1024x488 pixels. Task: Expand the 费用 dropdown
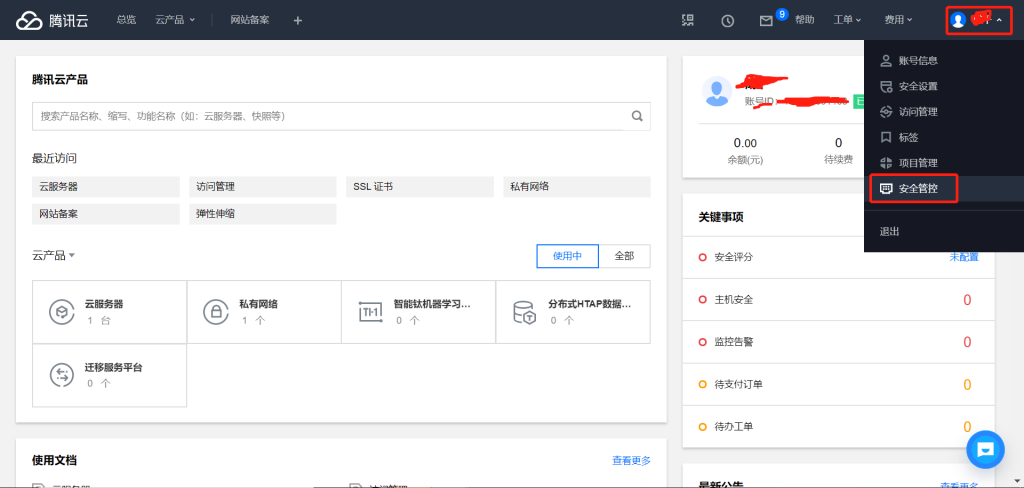(x=898, y=20)
